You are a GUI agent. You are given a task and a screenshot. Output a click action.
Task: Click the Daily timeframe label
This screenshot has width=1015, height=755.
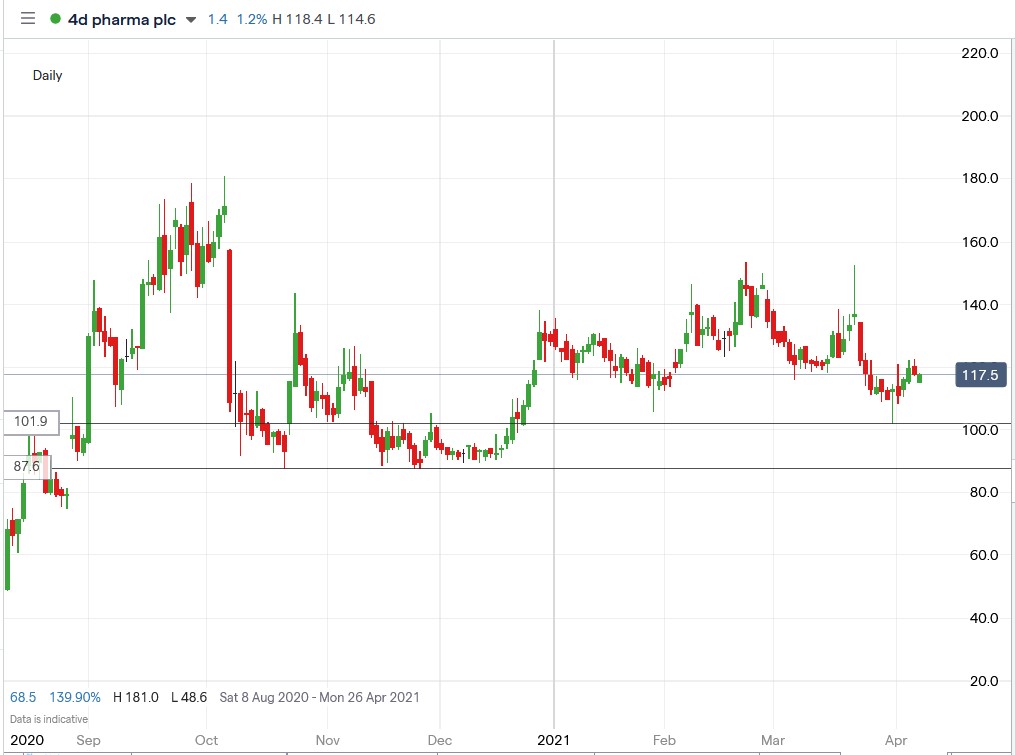46,75
